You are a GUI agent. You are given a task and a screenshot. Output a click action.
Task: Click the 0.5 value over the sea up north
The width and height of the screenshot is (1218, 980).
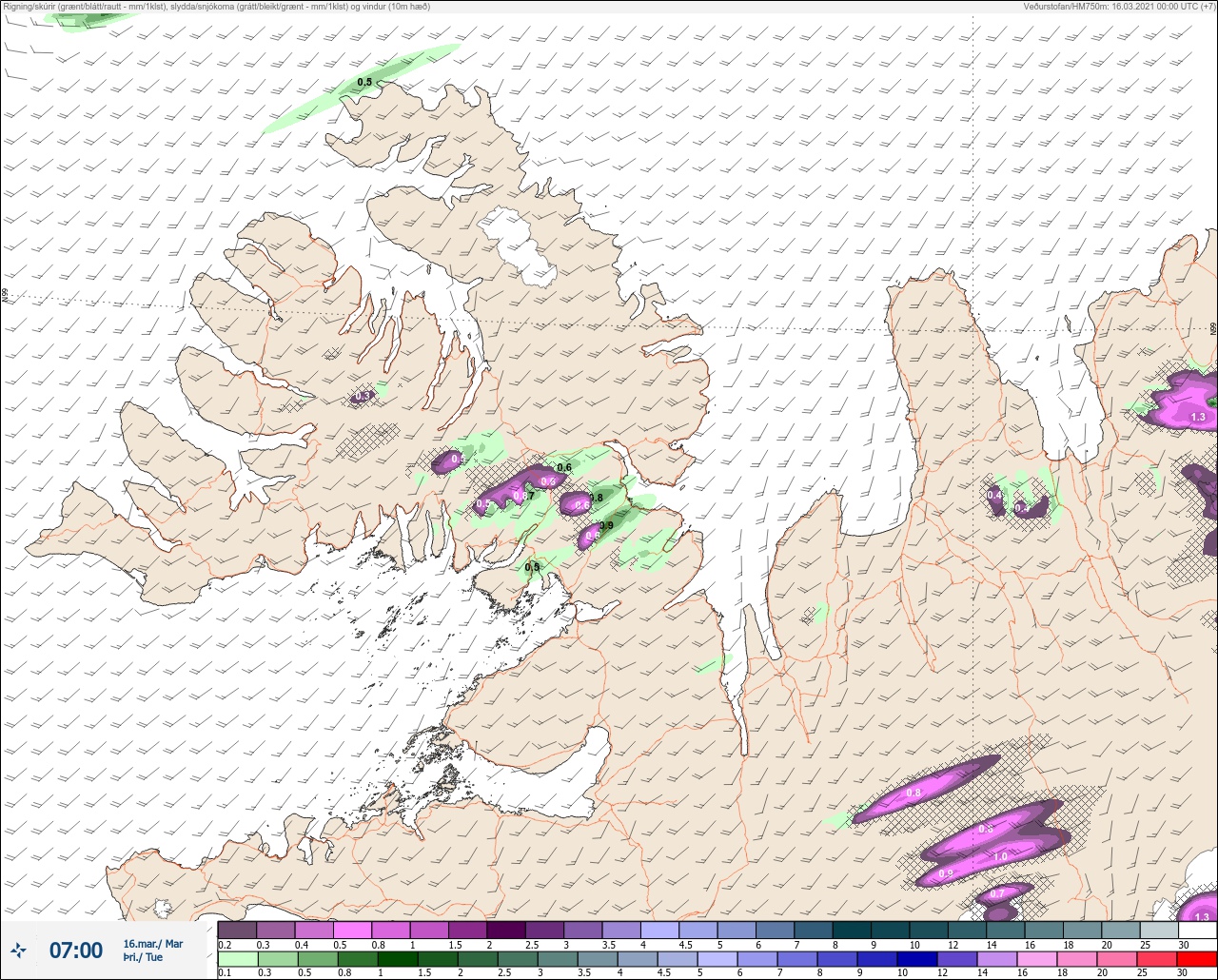click(x=364, y=83)
